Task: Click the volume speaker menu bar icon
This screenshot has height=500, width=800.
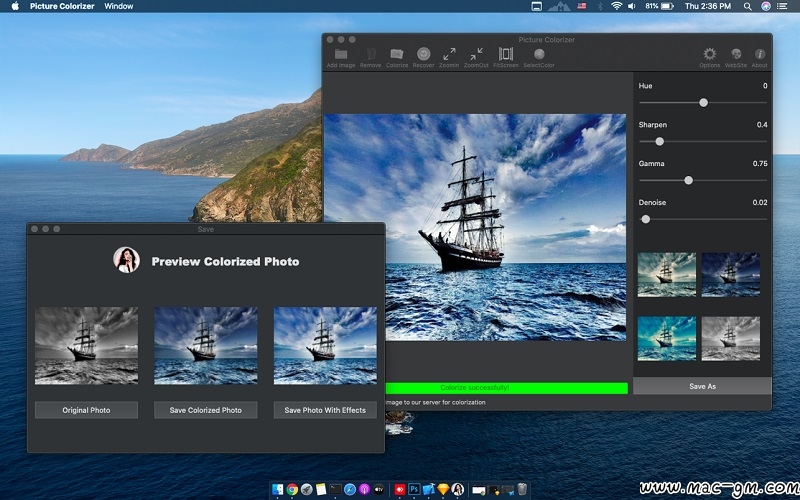Action: pos(632,6)
